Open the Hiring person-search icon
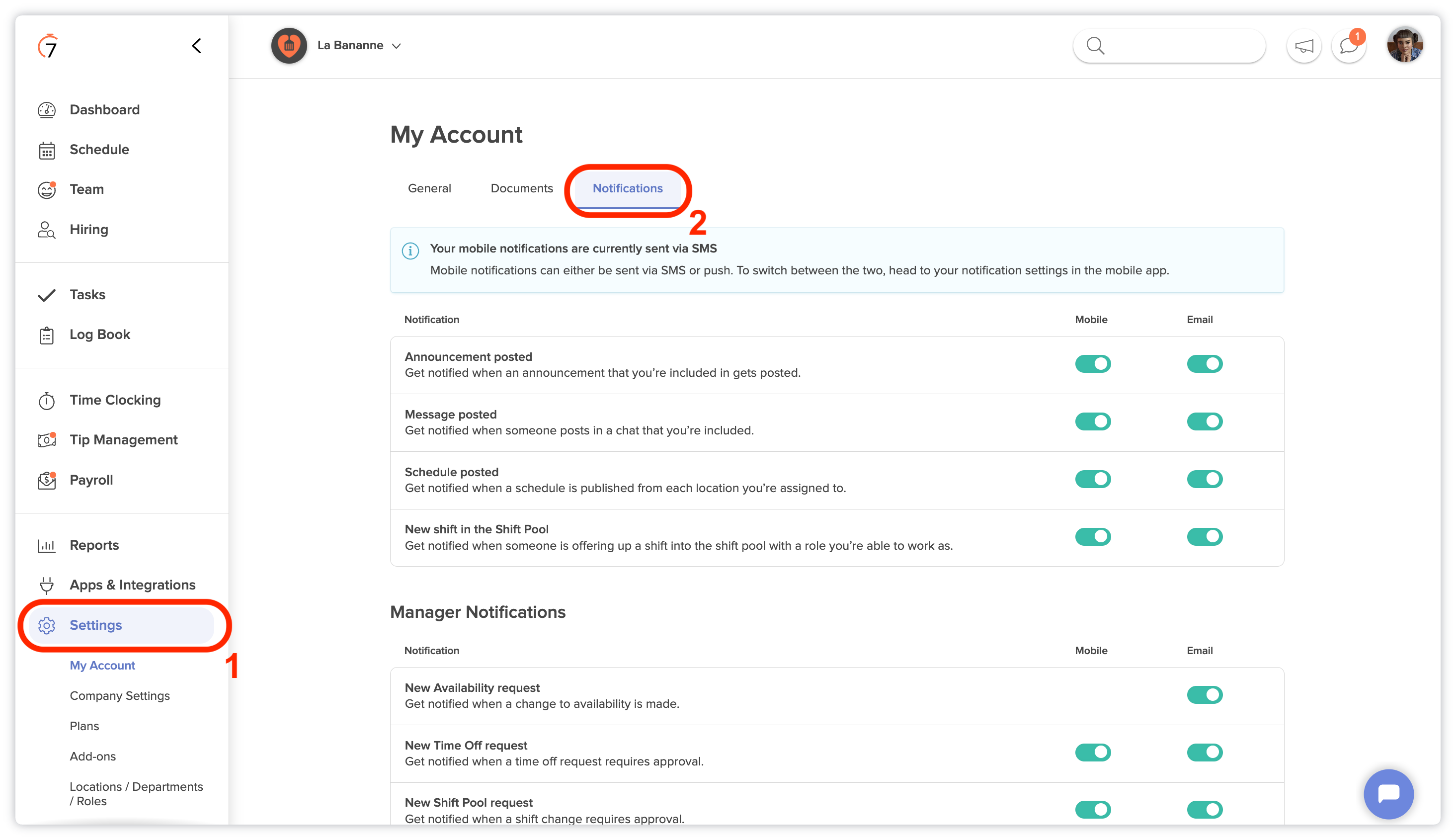 pyautogui.click(x=47, y=230)
